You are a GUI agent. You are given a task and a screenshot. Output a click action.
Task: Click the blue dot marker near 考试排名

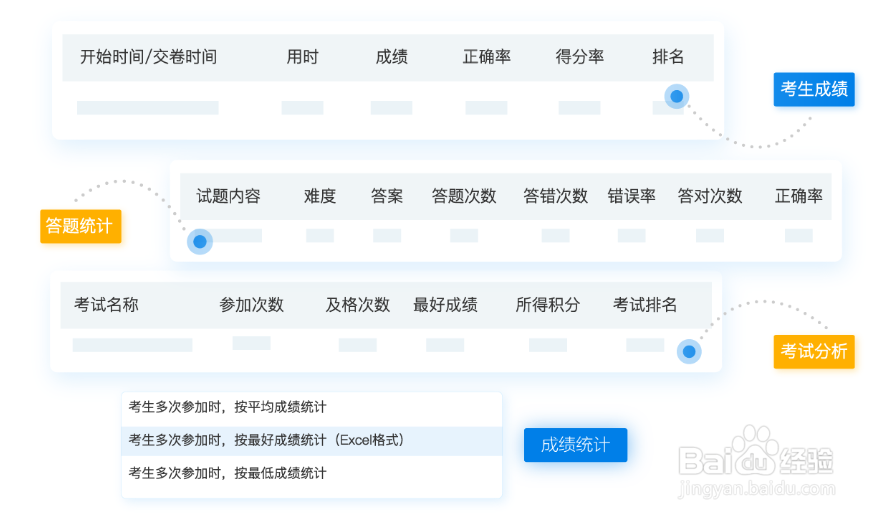coord(689,352)
